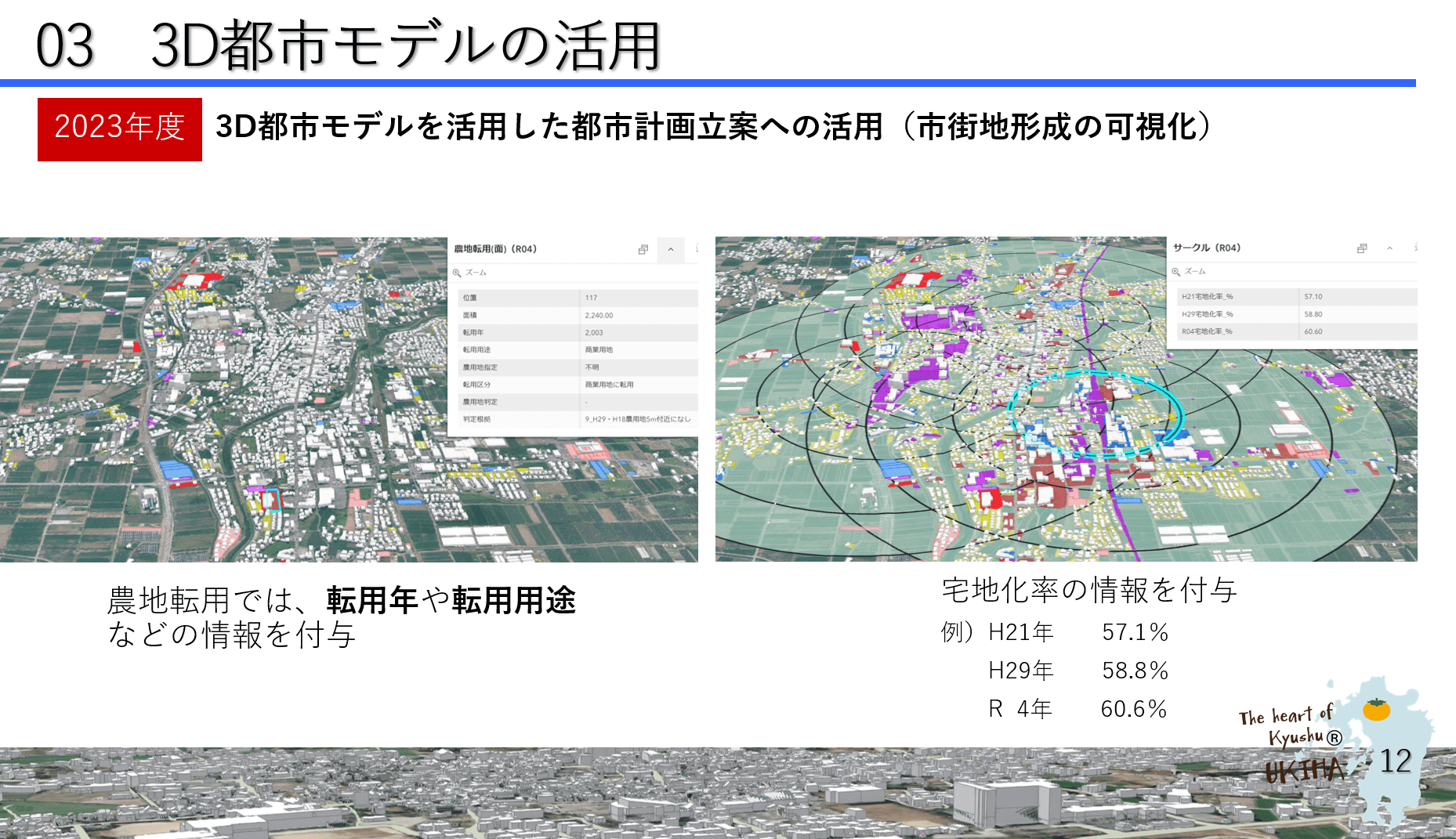The height and width of the screenshot is (839, 1456).
Task: Select the 転用年 value 2,003
Action: [x=594, y=332]
